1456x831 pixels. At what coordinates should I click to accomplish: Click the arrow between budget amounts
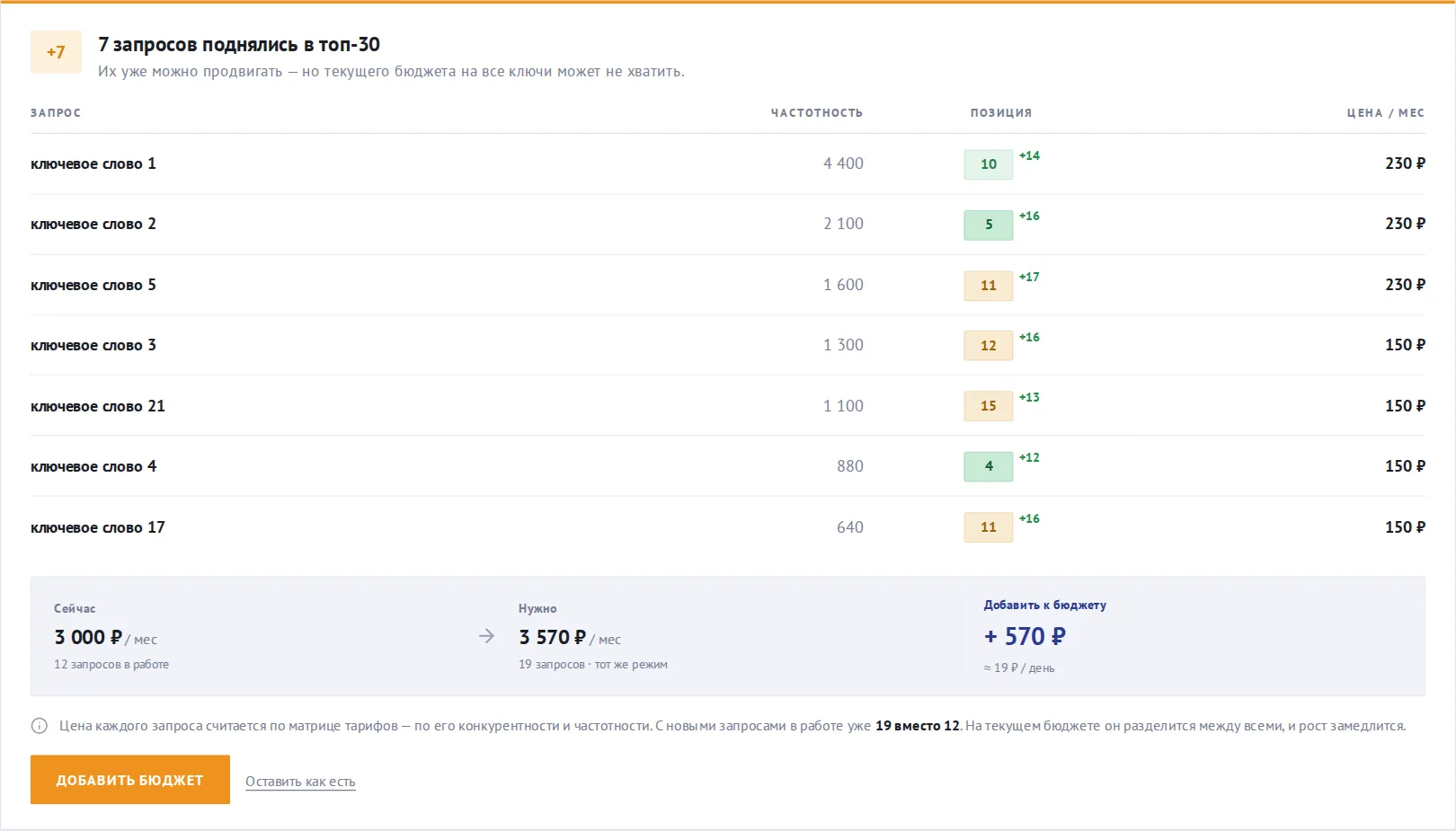[486, 636]
